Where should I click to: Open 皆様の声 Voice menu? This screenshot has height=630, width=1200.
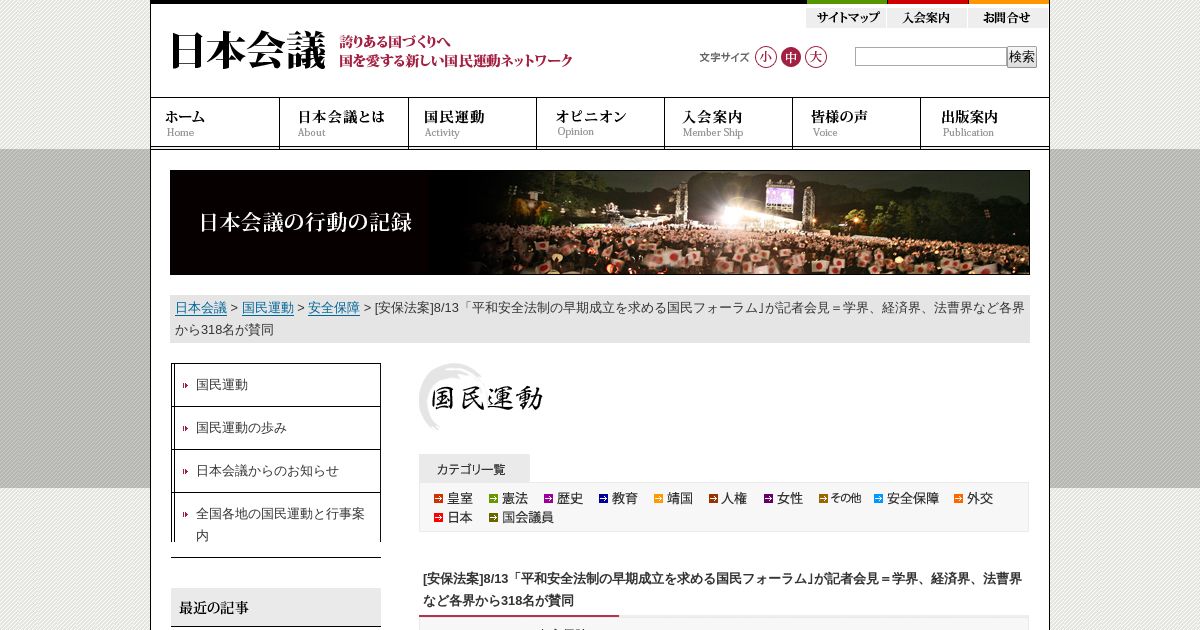856,123
